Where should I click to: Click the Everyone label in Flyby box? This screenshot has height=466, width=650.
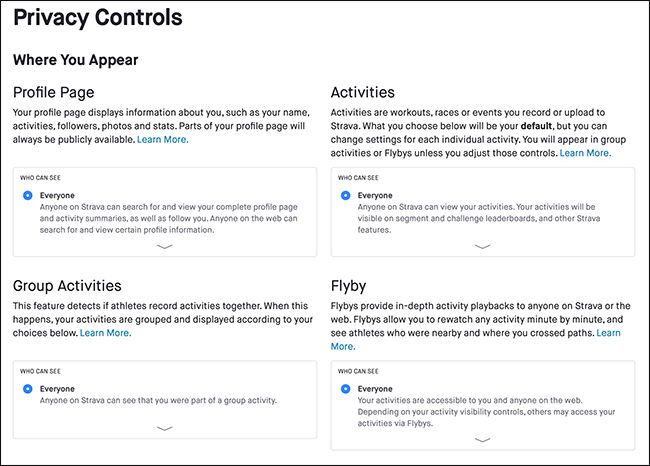375,389
